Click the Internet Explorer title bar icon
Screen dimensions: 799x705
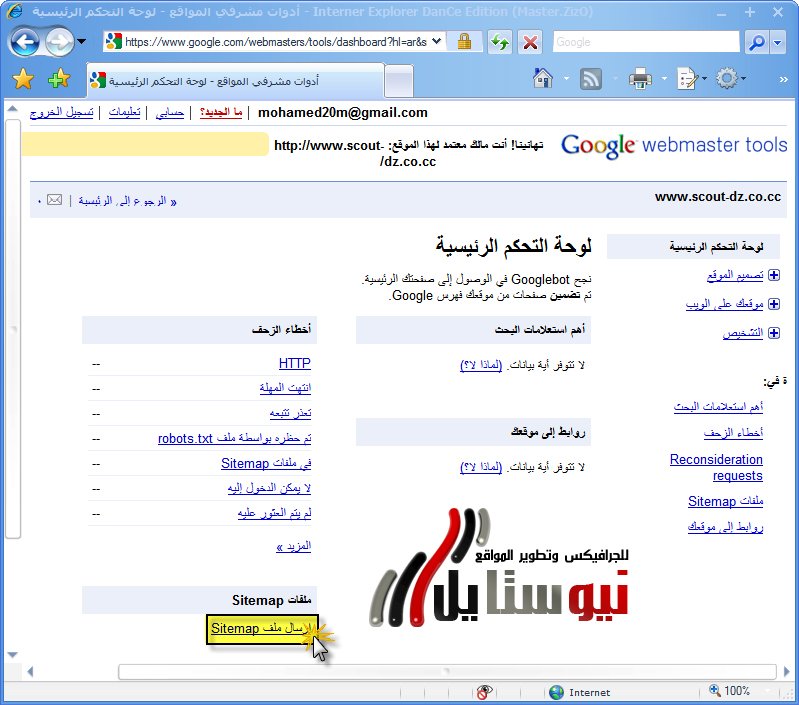point(14,11)
